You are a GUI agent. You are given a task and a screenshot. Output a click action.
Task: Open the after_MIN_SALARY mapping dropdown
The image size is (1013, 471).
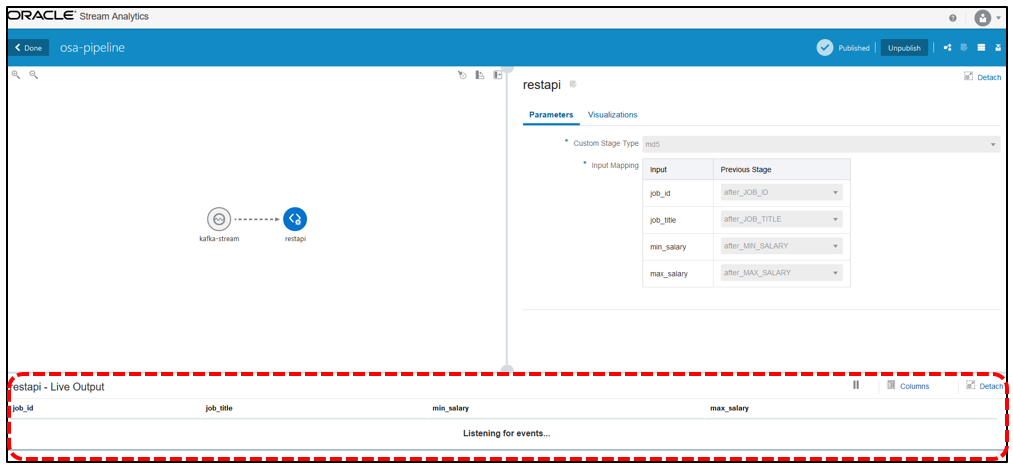[781, 246]
